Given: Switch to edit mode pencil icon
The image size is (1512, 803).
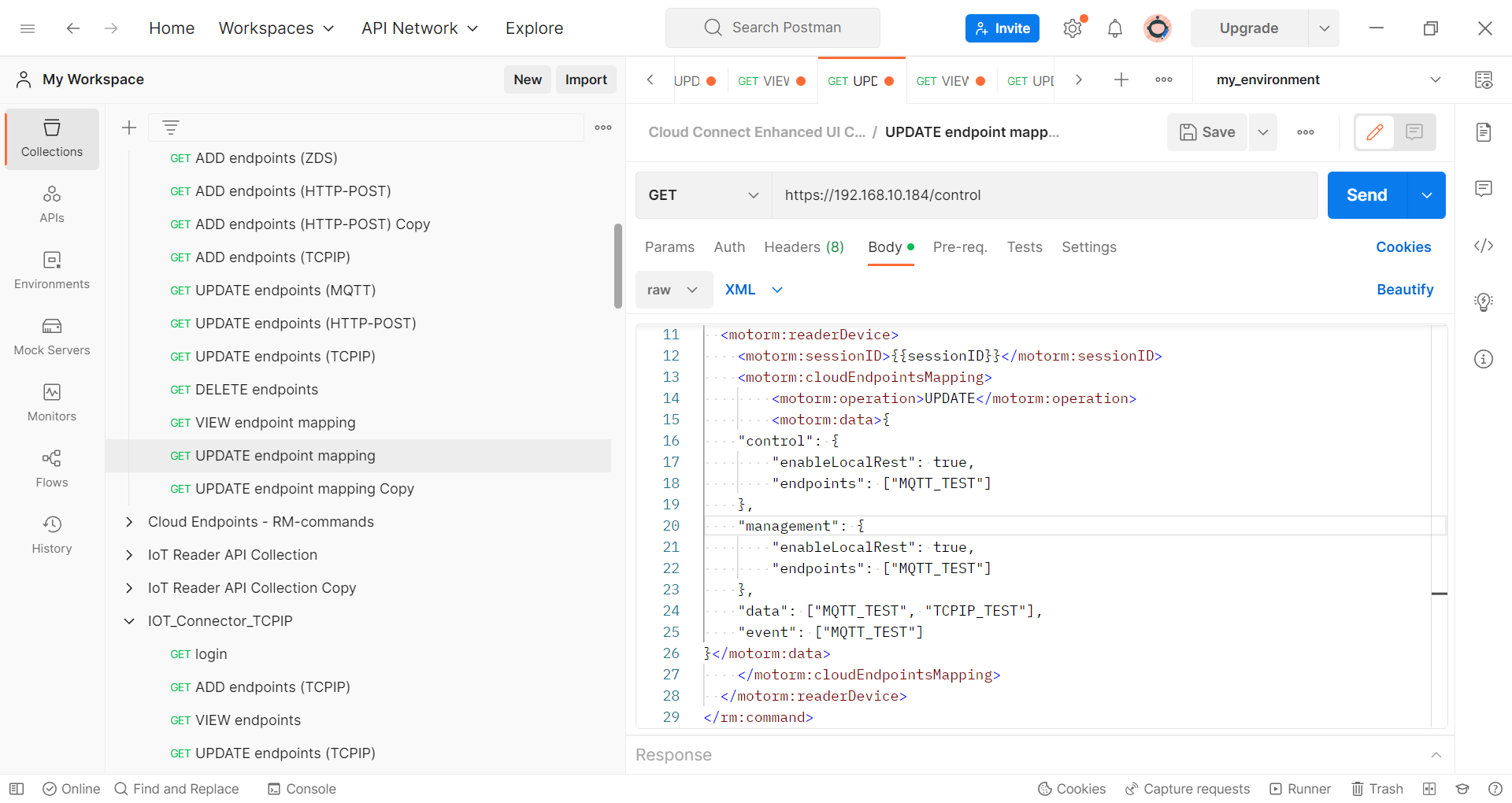Looking at the screenshot, I should 1375,132.
